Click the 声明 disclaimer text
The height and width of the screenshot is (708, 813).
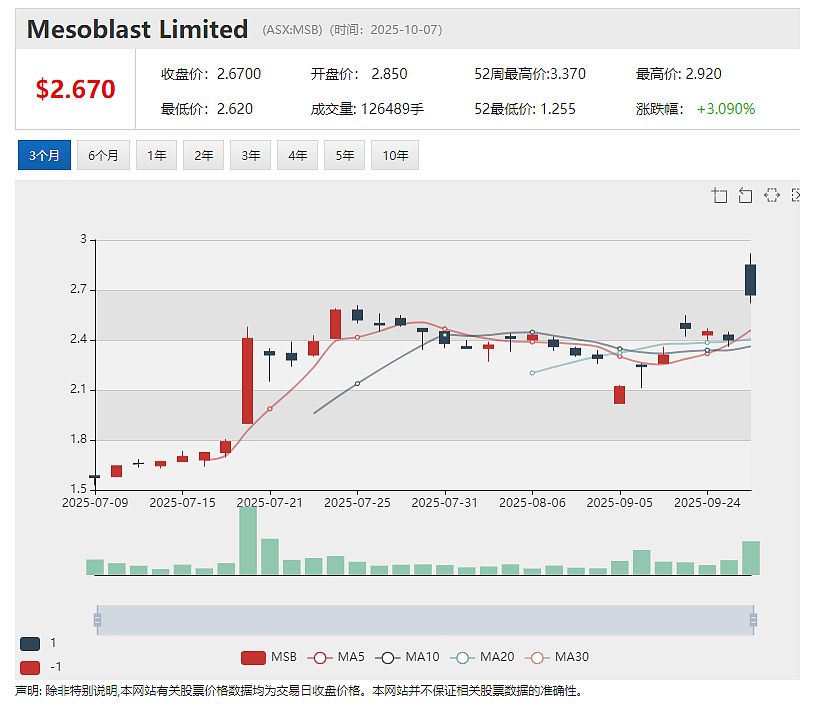pos(299,691)
